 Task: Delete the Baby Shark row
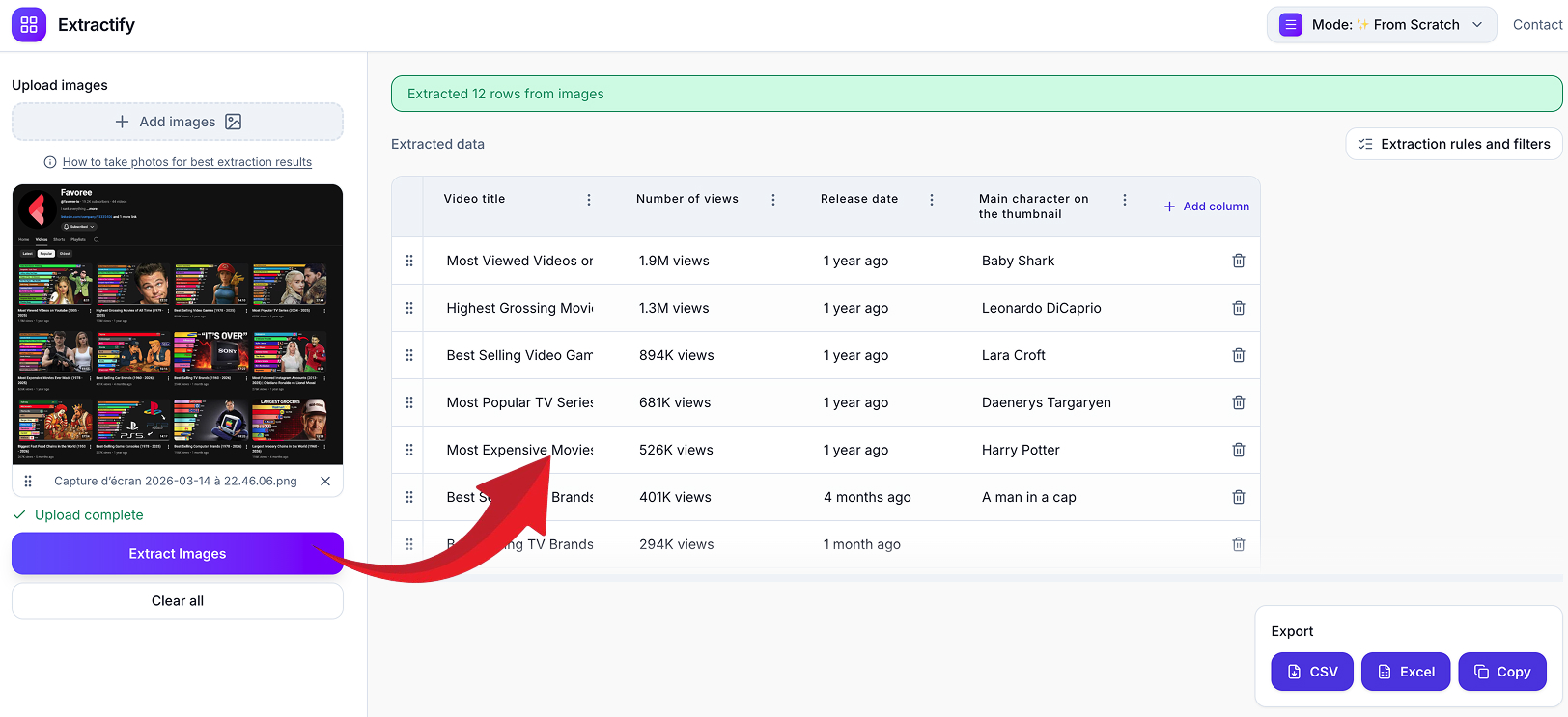tap(1238, 261)
